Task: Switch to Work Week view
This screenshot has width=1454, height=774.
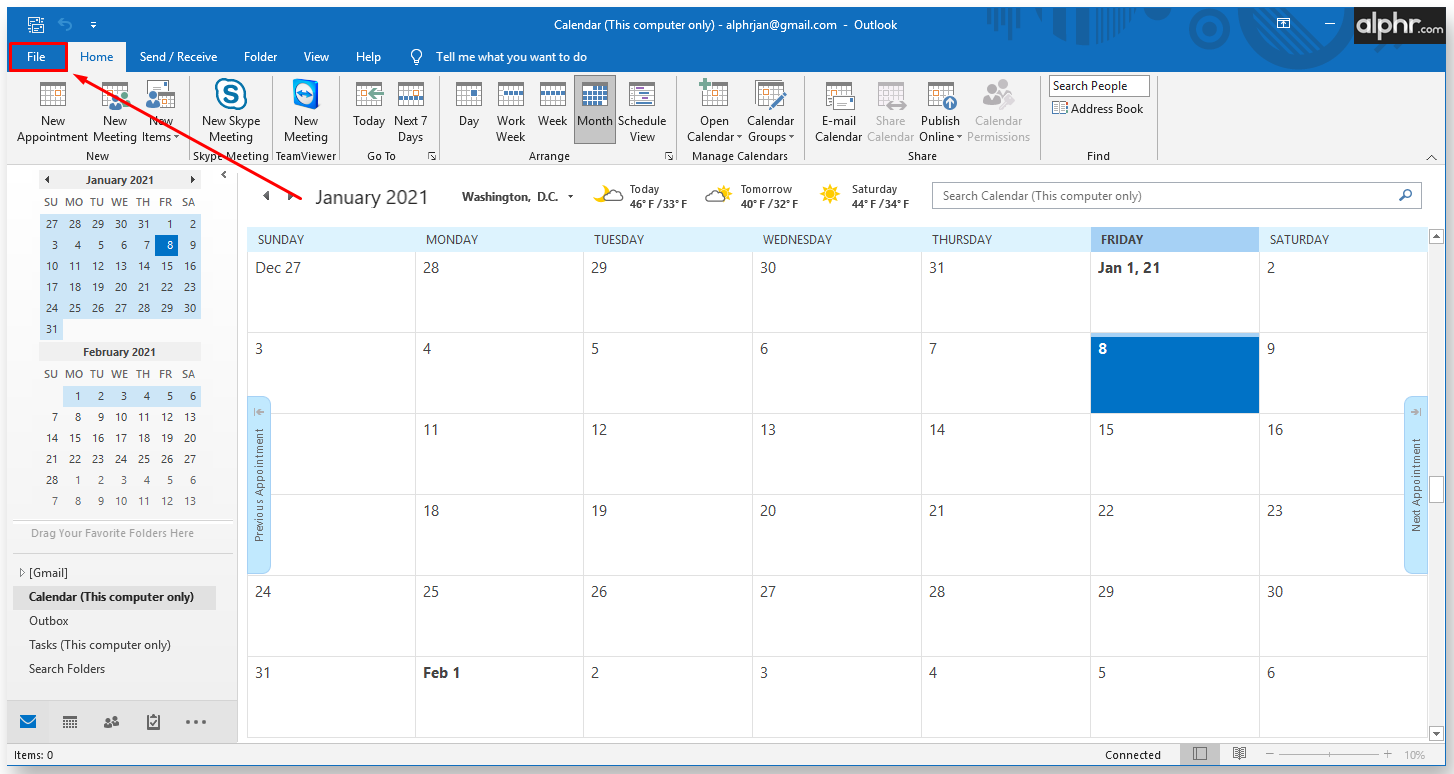Action: click(511, 111)
